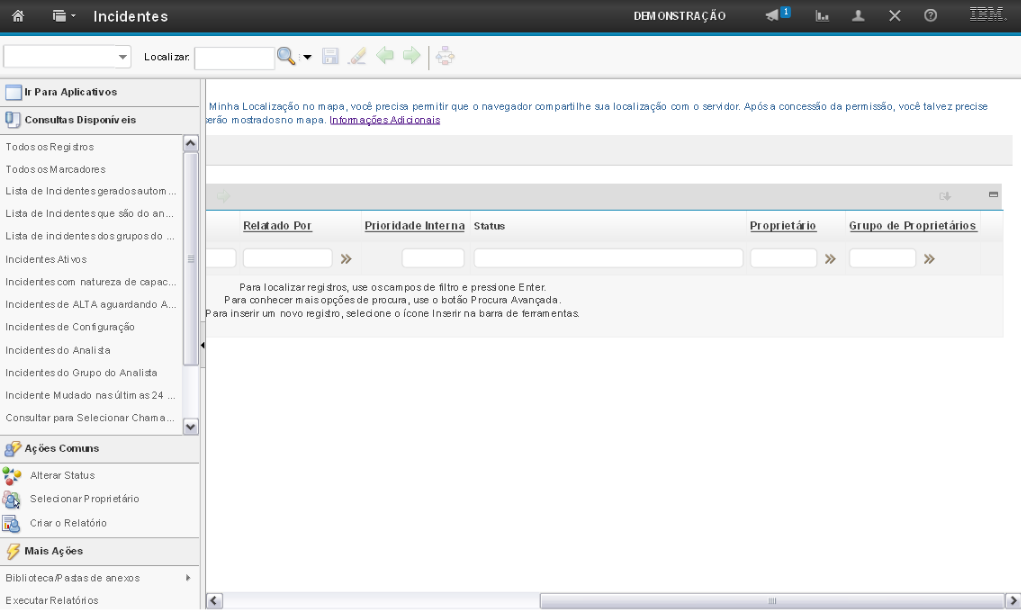
Task: Click the magnifying glass search icon
Action: tap(286, 58)
